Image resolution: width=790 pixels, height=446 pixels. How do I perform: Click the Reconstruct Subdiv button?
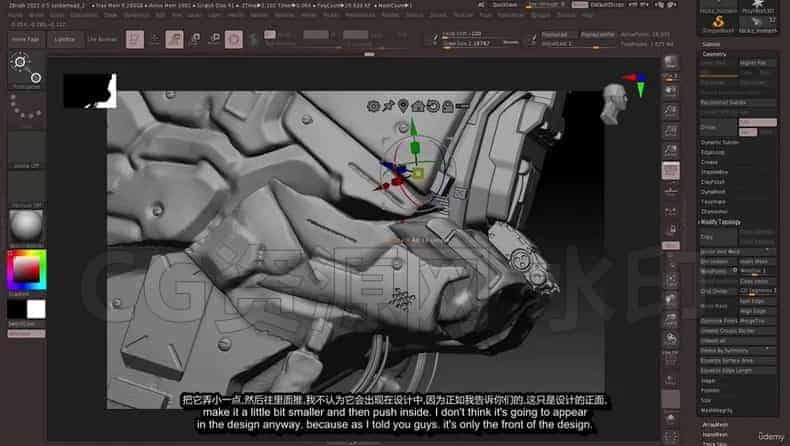click(738, 103)
